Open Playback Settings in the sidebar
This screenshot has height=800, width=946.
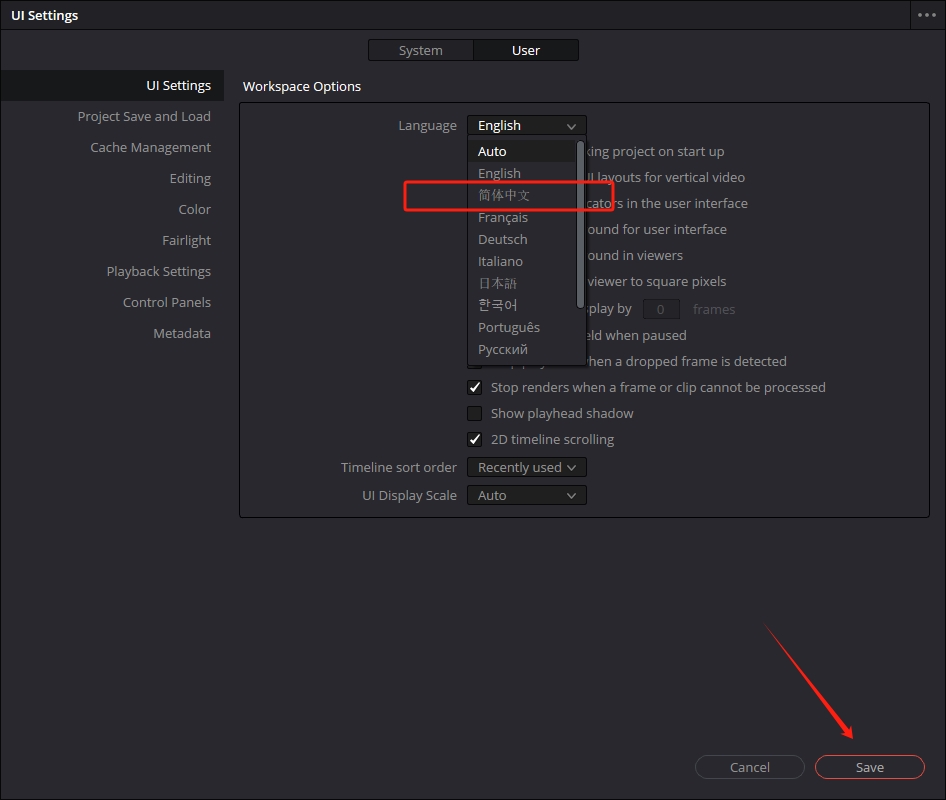tap(158, 271)
